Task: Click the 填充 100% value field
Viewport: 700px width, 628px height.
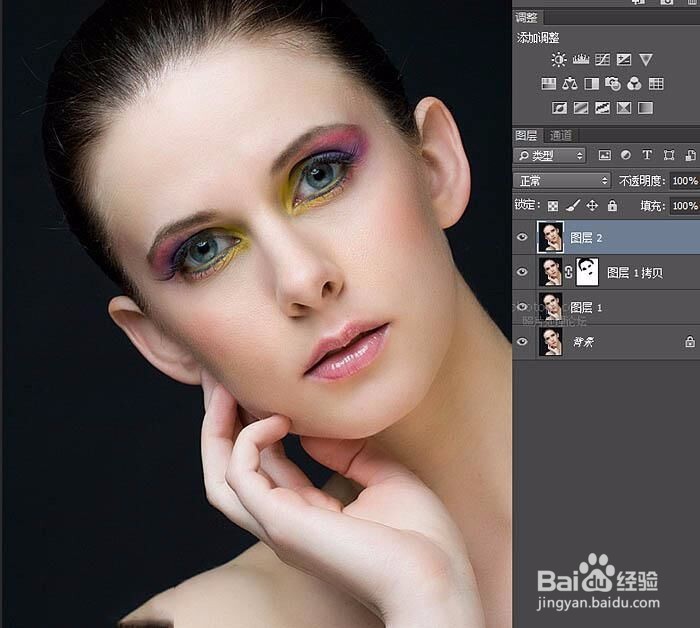Action: point(685,206)
